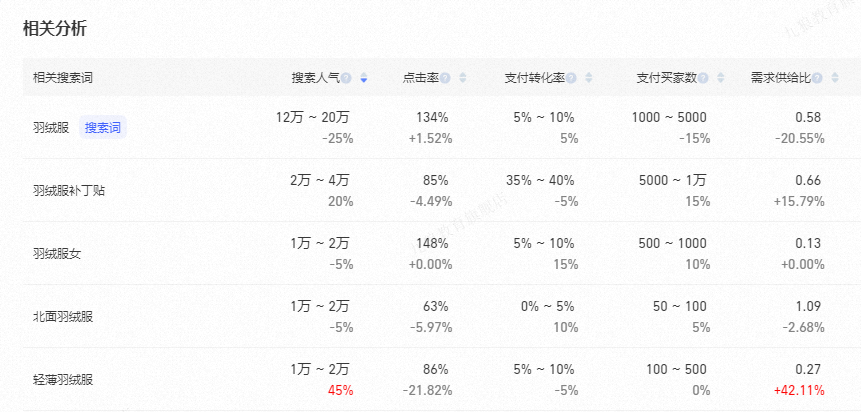Click the help icon beside 支付转化率
This screenshot has height=412, width=861.
[x=572, y=78]
